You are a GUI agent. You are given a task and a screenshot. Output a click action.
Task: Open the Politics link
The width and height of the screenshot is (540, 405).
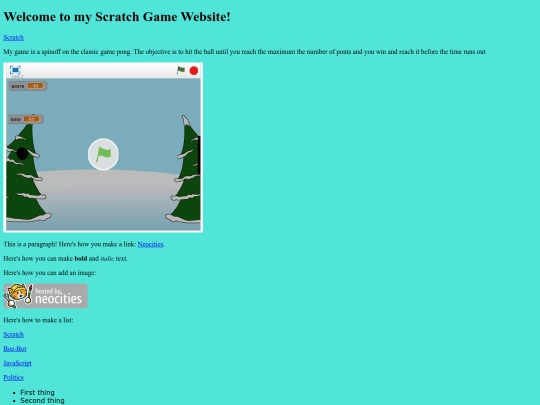pos(13,377)
